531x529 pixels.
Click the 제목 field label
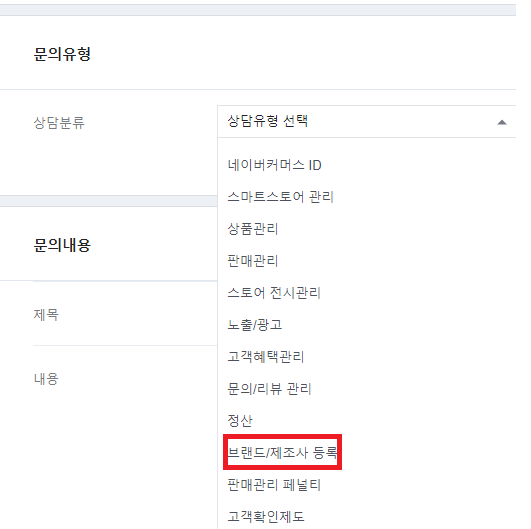(46, 315)
